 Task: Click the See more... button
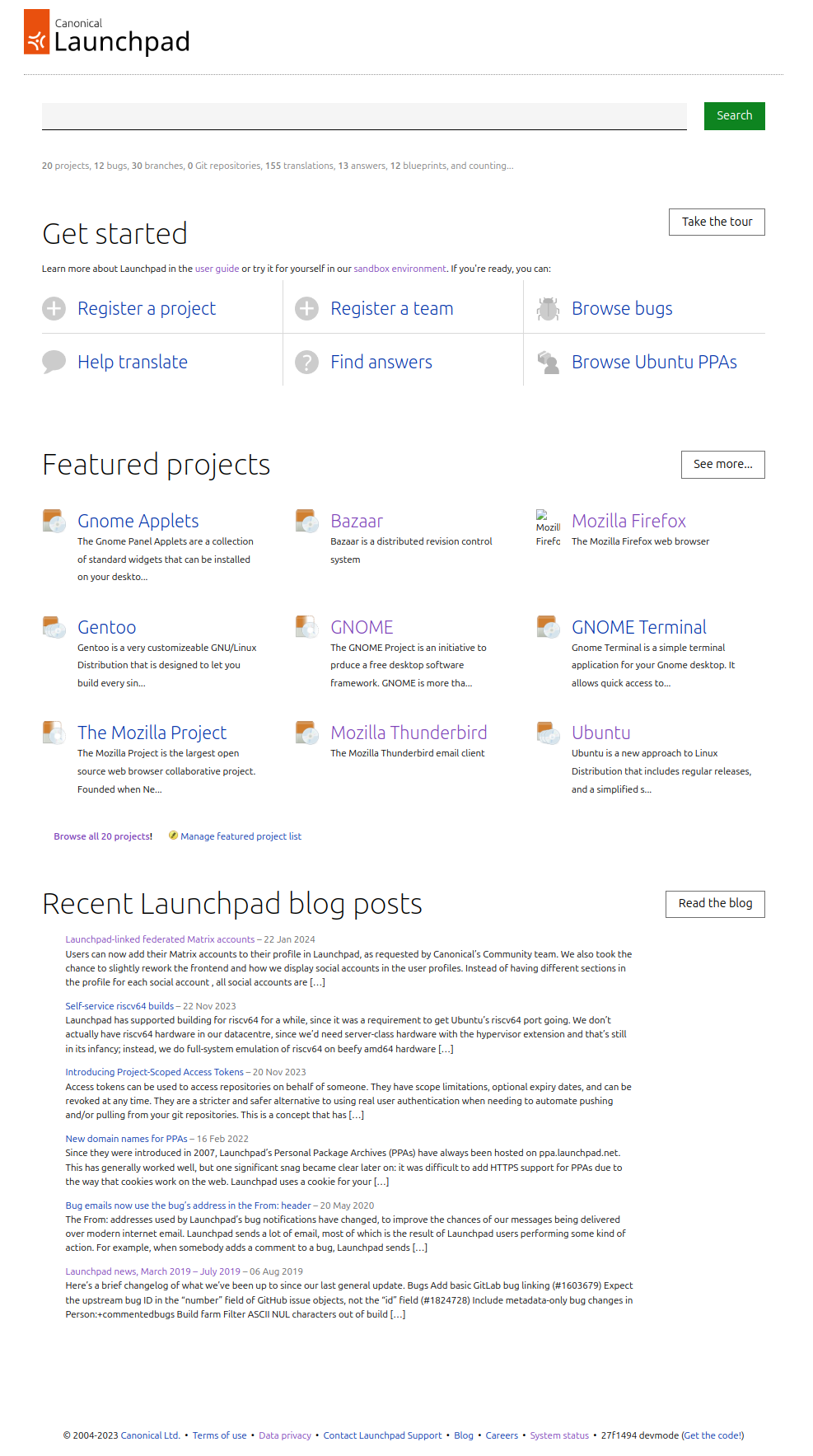722,464
